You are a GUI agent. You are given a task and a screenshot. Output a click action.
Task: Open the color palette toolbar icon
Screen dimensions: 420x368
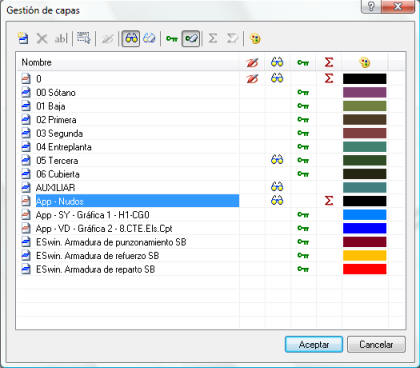(255, 39)
